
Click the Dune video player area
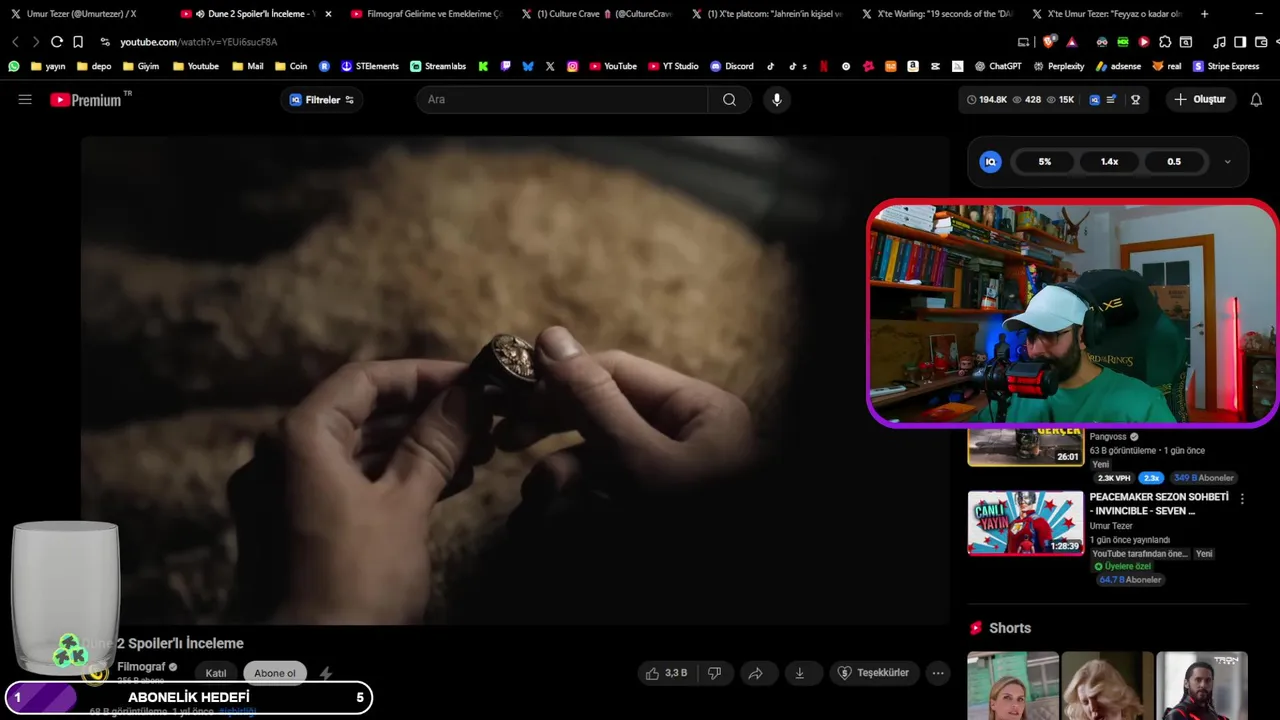click(x=515, y=380)
